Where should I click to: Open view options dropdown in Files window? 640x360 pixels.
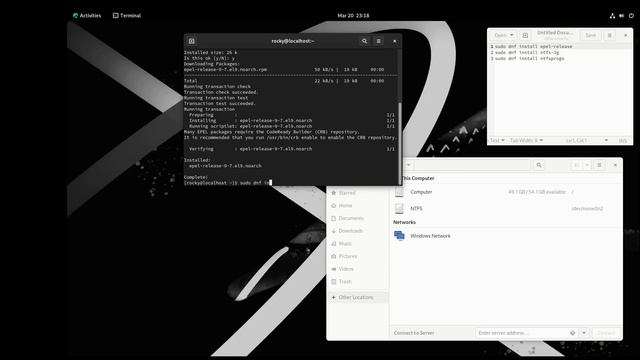(587, 165)
